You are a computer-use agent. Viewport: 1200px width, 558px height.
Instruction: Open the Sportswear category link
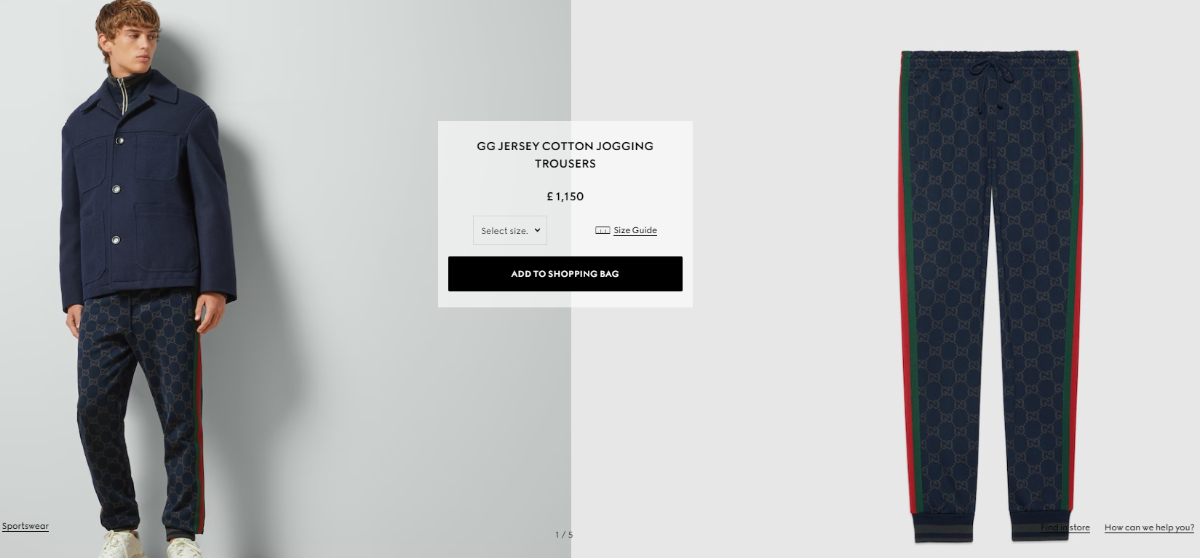click(x=25, y=526)
